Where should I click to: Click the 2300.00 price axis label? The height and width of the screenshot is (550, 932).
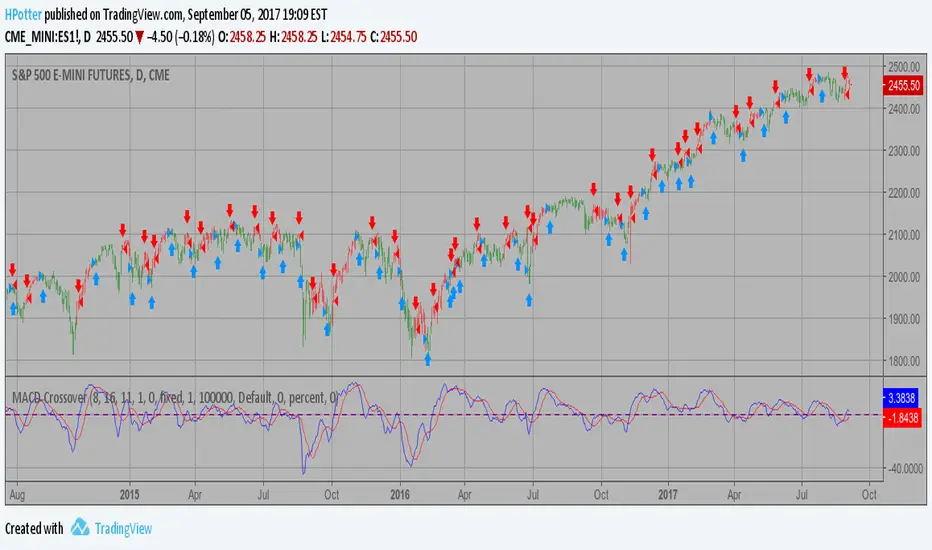904,151
